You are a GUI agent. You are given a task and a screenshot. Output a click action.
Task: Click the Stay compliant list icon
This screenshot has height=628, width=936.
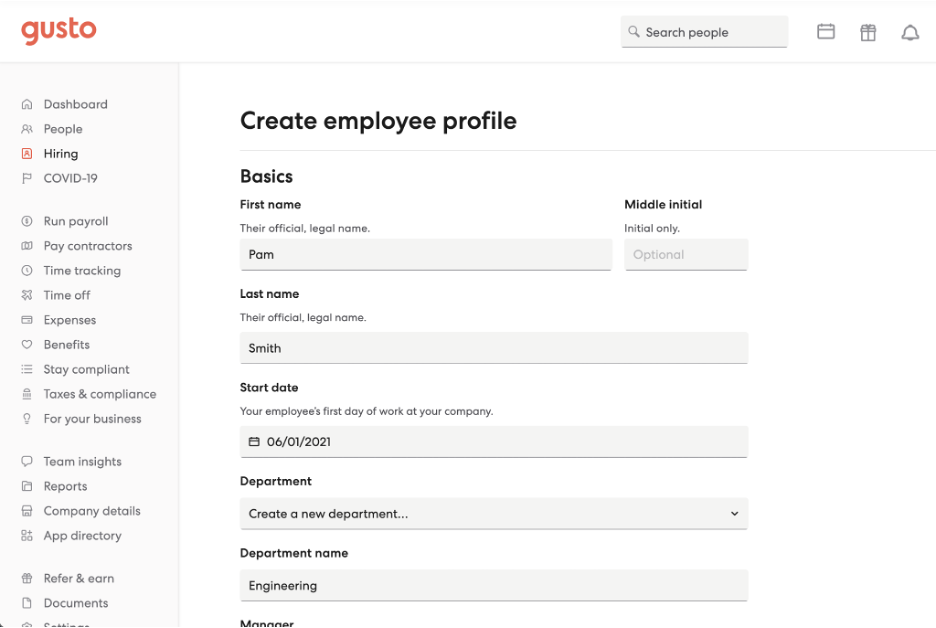pyautogui.click(x=27, y=369)
